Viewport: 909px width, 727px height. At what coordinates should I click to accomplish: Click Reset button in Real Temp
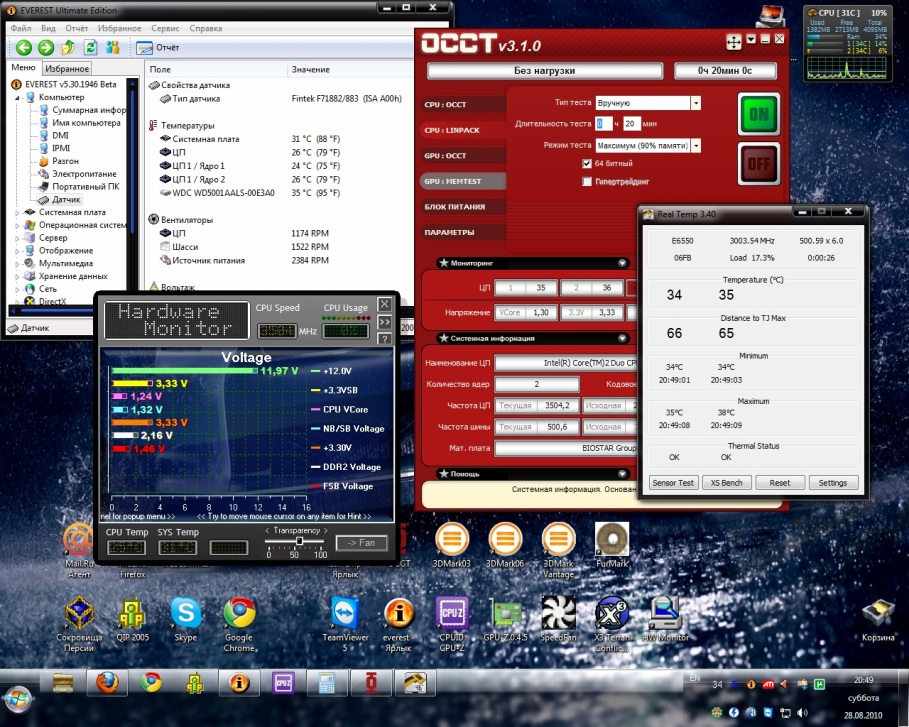tap(780, 482)
